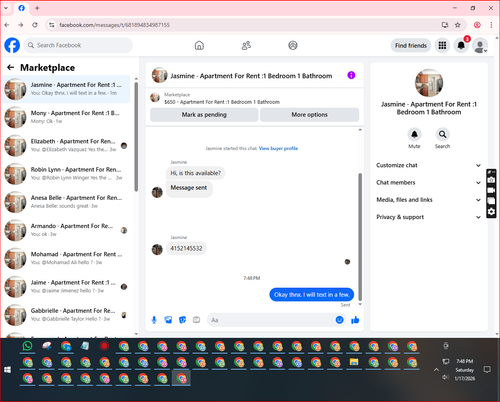Click Mark as pending button
This screenshot has width=500, height=402.
click(204, 115)
